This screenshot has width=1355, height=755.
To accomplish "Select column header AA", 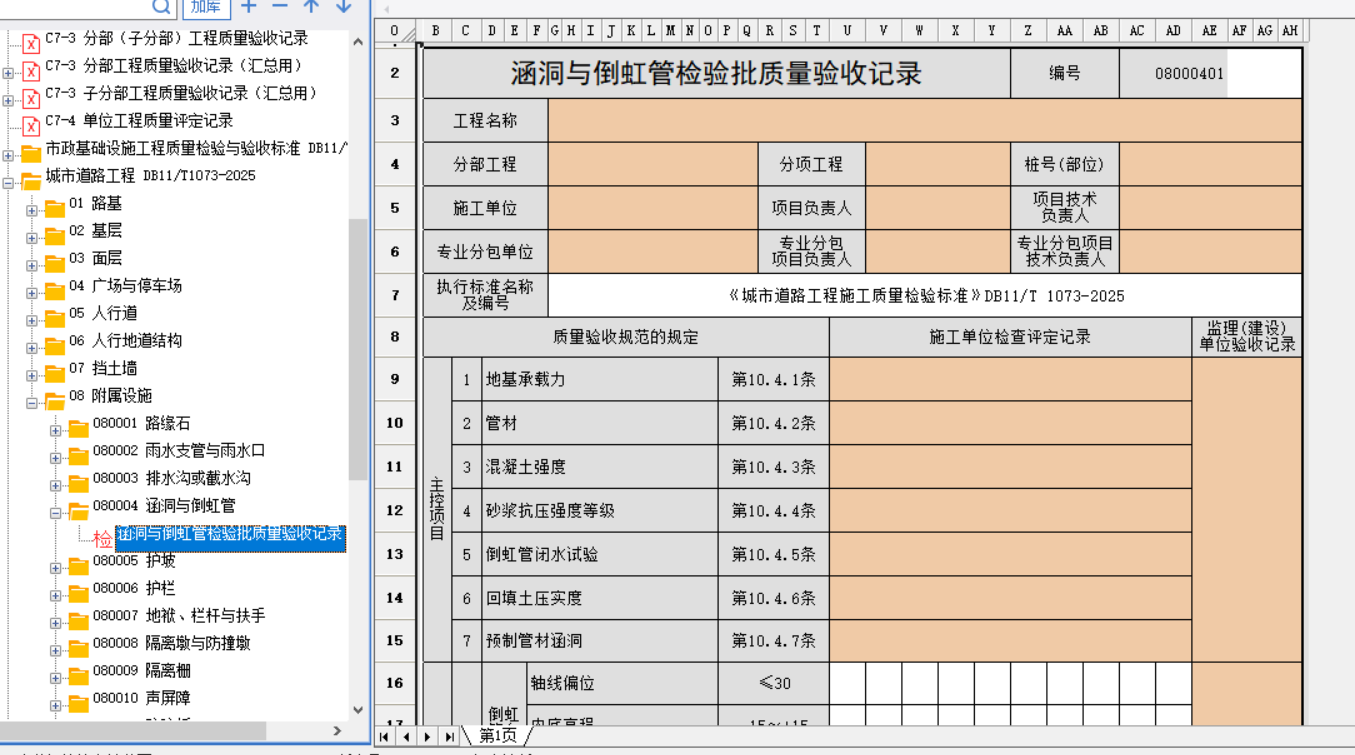I will click(1064, 31).
